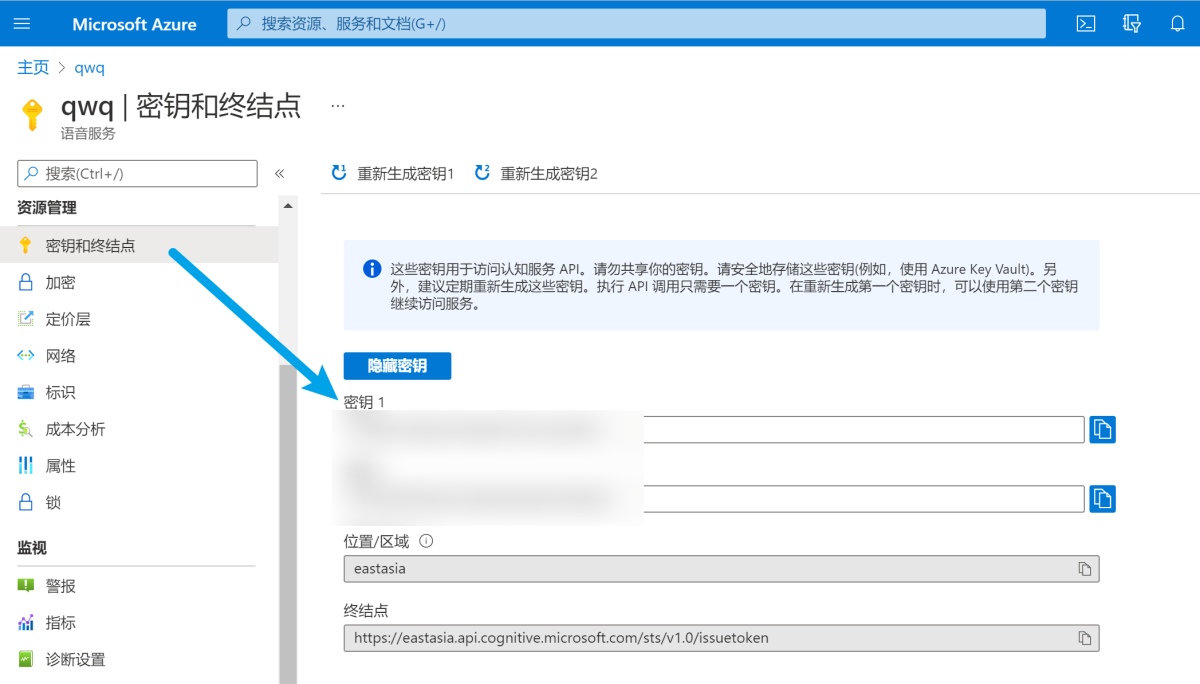Click 重新生成密钥1 button
The width and height of the screenshot is (1200, 684).
coord(393,173)
